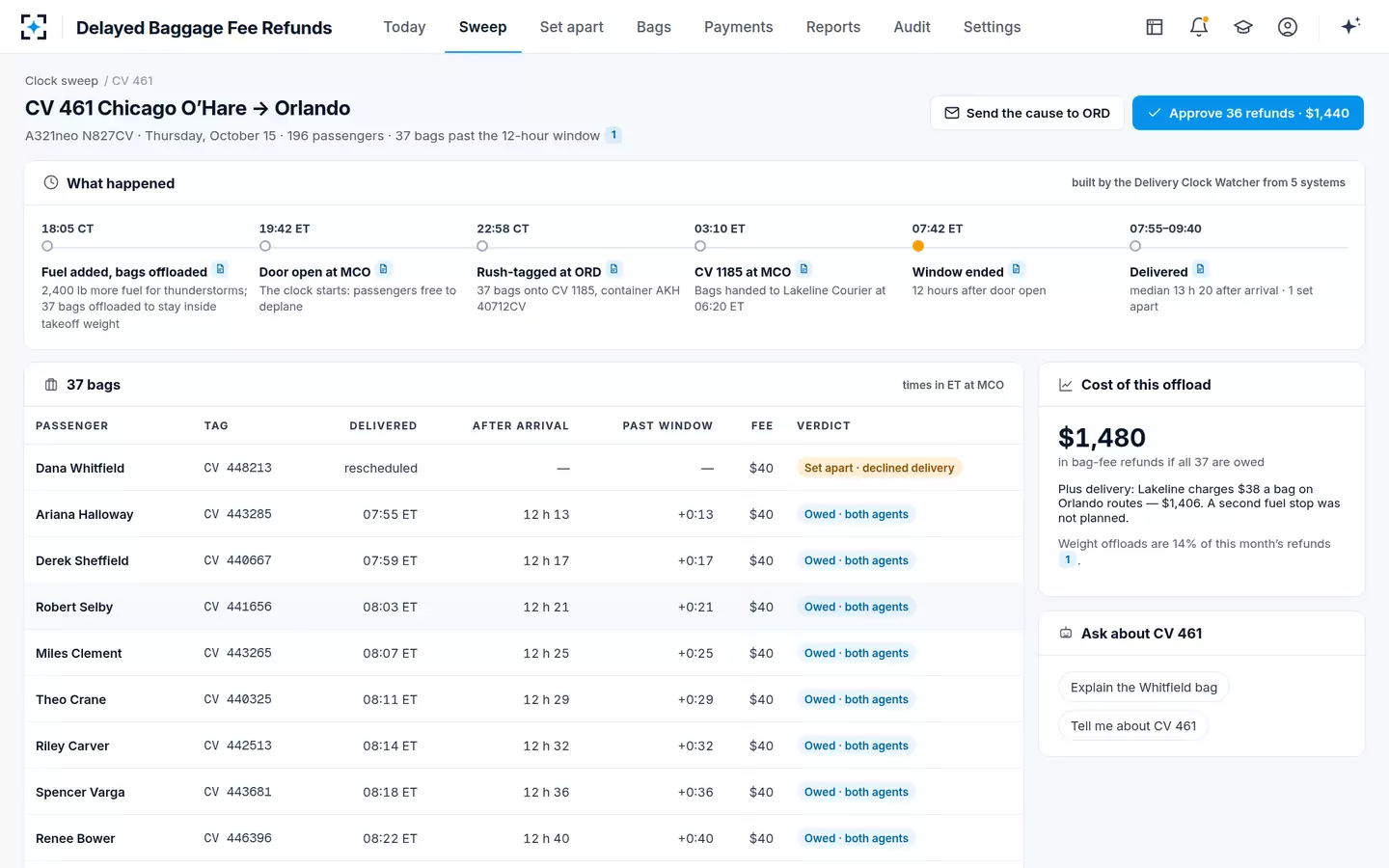Open source document for CV 1185 at MCO
Screen dimensions: 1389x868
pyautogui.click(x=804, y=270)
